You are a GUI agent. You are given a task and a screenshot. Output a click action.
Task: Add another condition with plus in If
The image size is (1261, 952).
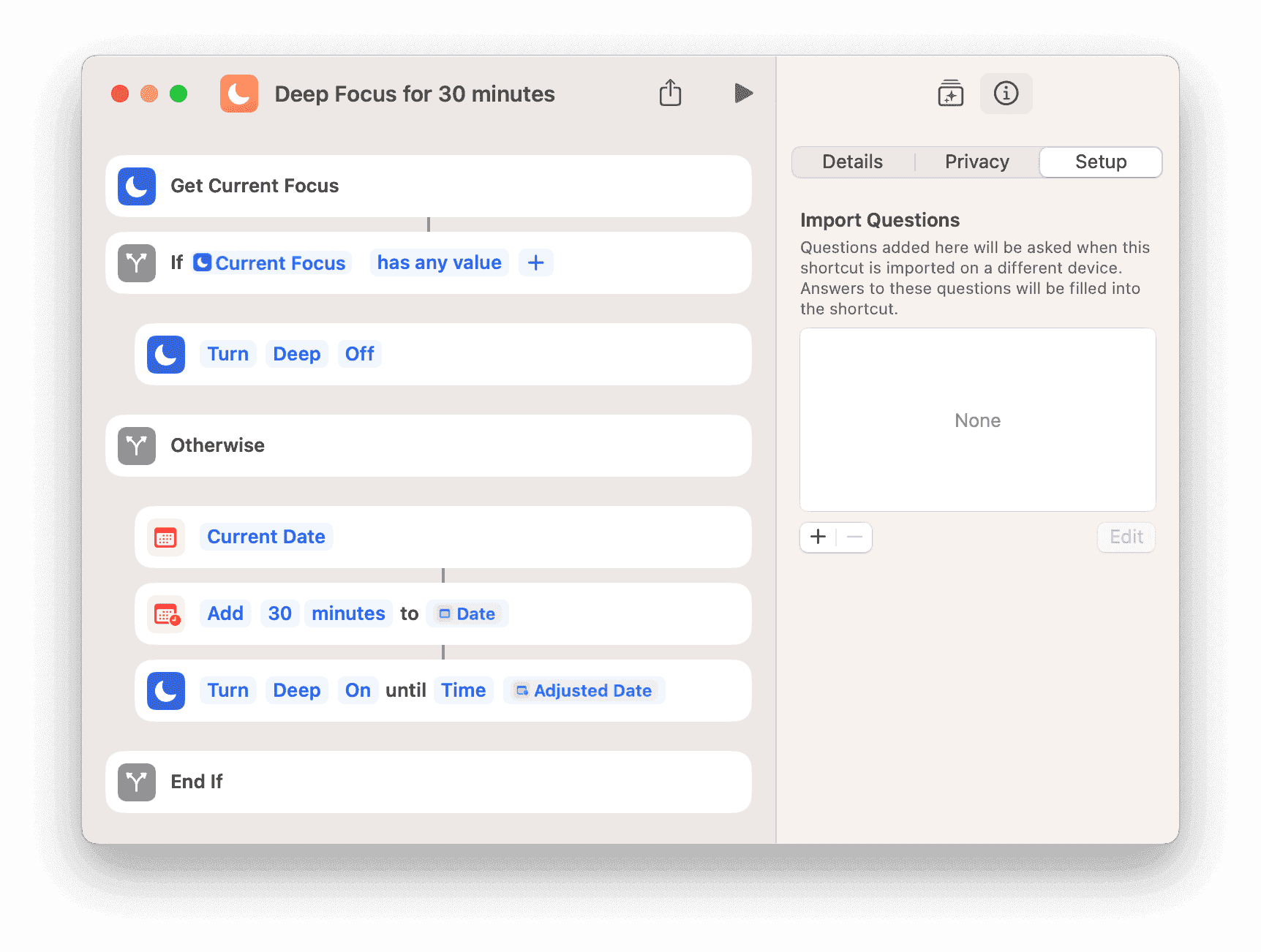tap(535, 263)
